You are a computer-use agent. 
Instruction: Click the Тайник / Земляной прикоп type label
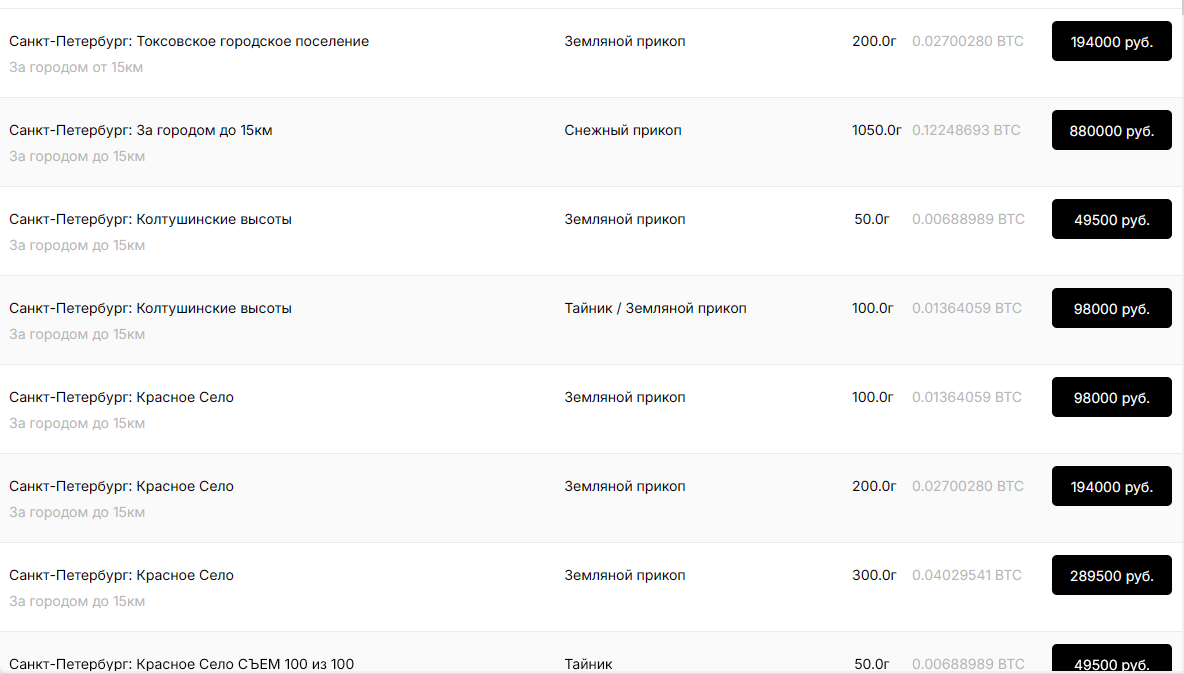[655, 309]
